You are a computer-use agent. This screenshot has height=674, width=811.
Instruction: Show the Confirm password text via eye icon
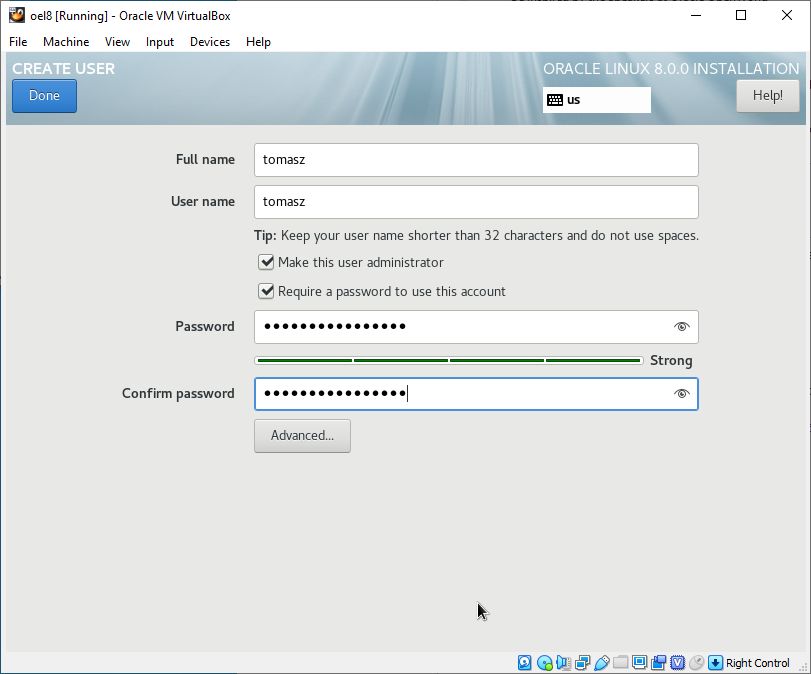(682, 394)
